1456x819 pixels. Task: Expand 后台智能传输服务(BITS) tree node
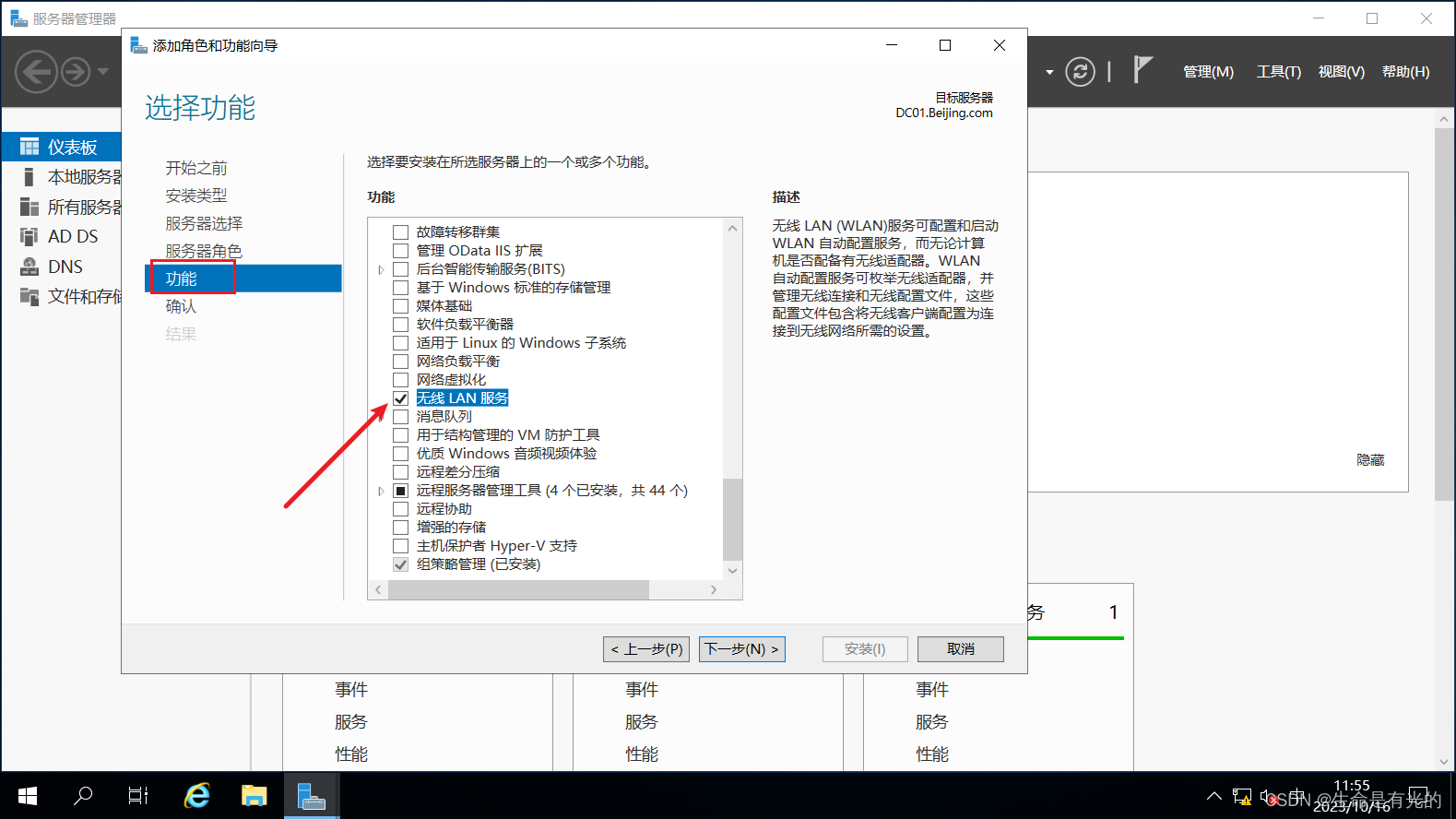381,269
